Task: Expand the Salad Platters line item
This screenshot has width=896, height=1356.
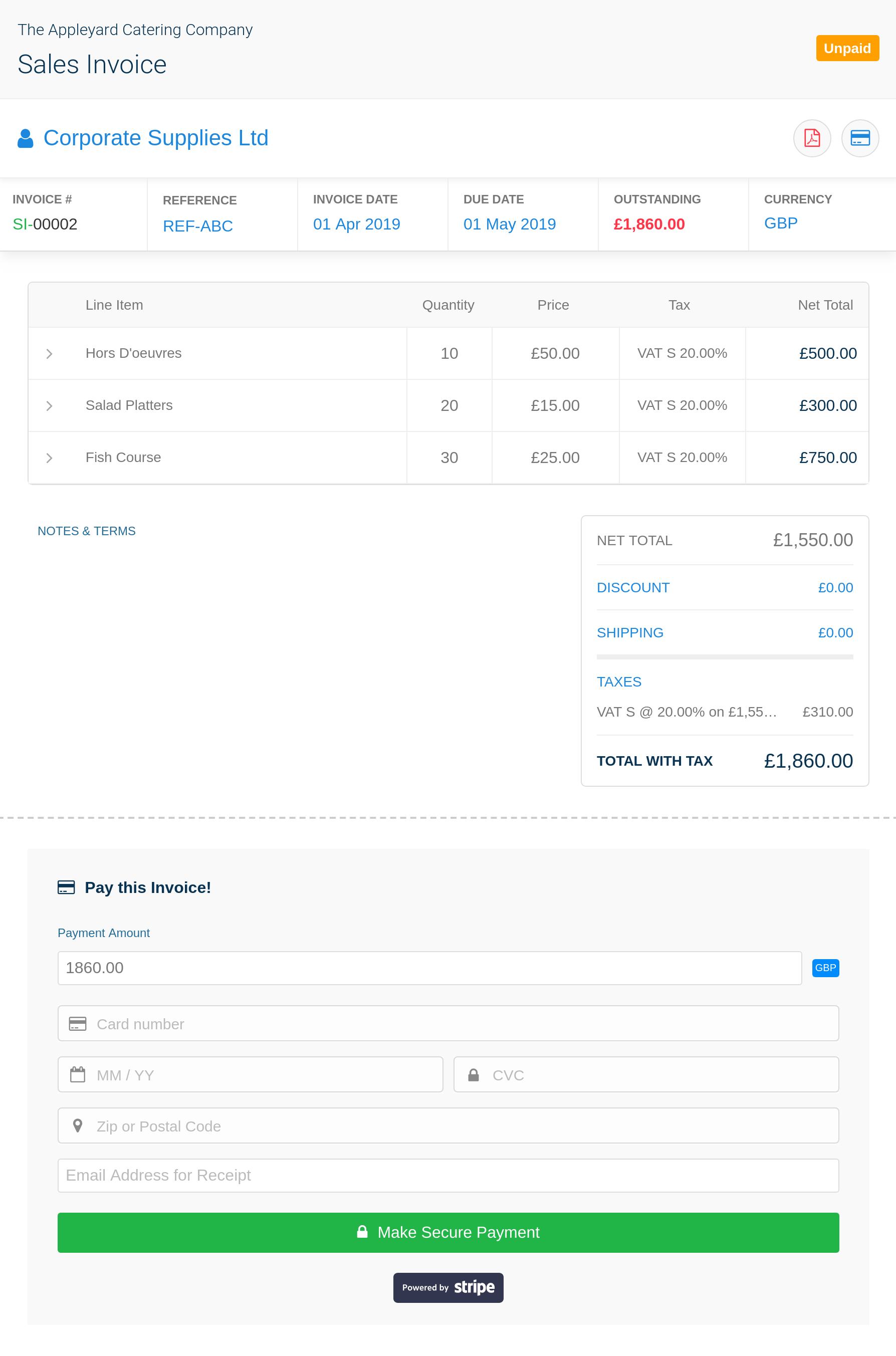Action: 49,405
